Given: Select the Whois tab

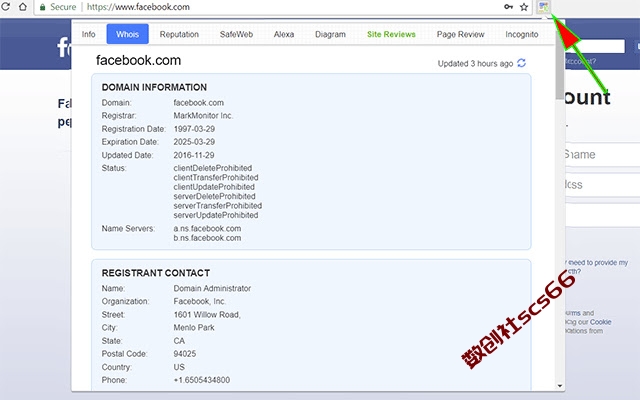Looking at the screenshot, I should 127,34.
